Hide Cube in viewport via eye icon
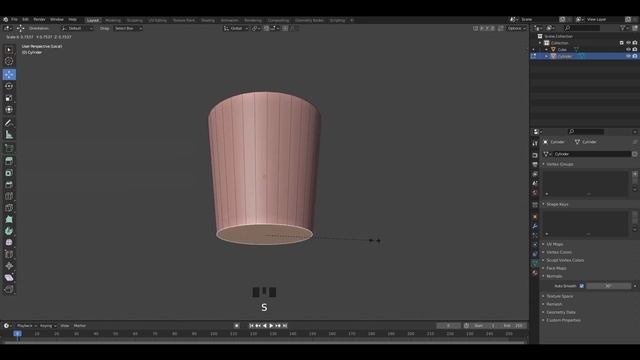 pos(628,49)
